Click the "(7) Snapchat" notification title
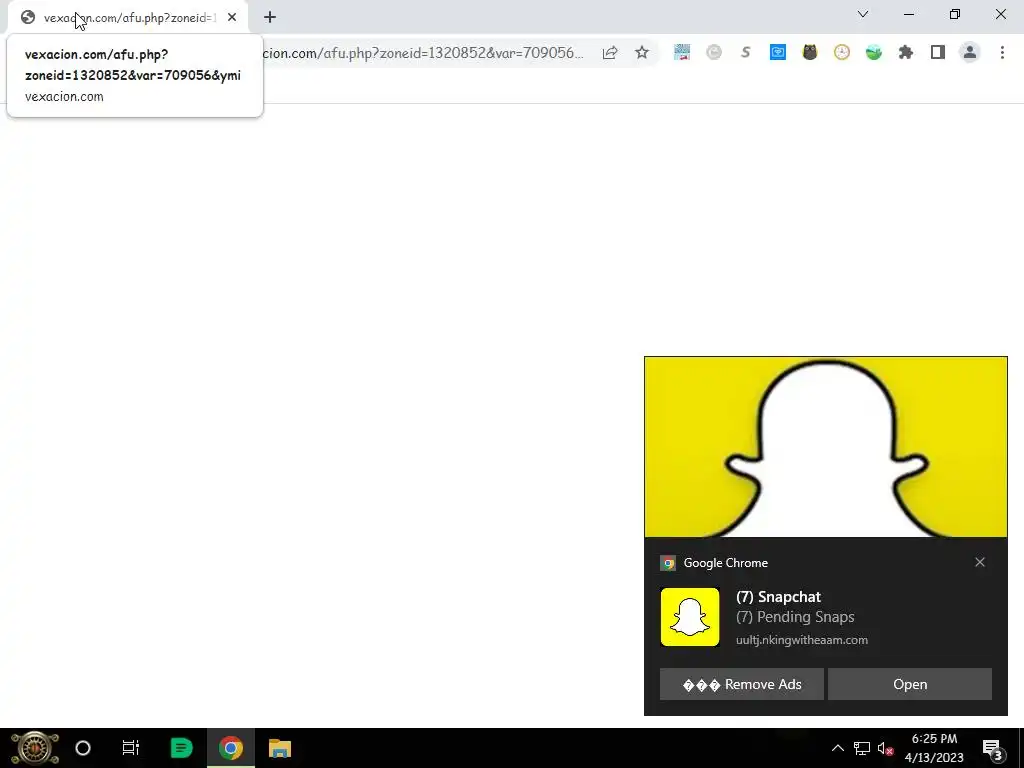This screenshot has width=1024, height=768. point(778,597)
